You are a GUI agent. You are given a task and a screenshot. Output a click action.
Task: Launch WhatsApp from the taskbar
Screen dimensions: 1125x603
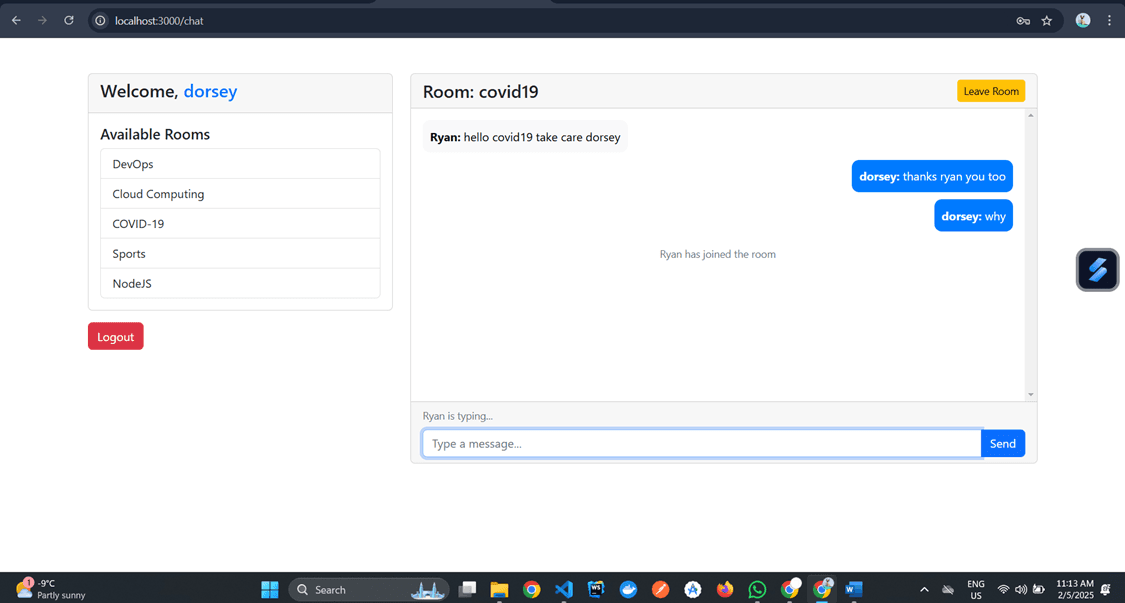757,589
